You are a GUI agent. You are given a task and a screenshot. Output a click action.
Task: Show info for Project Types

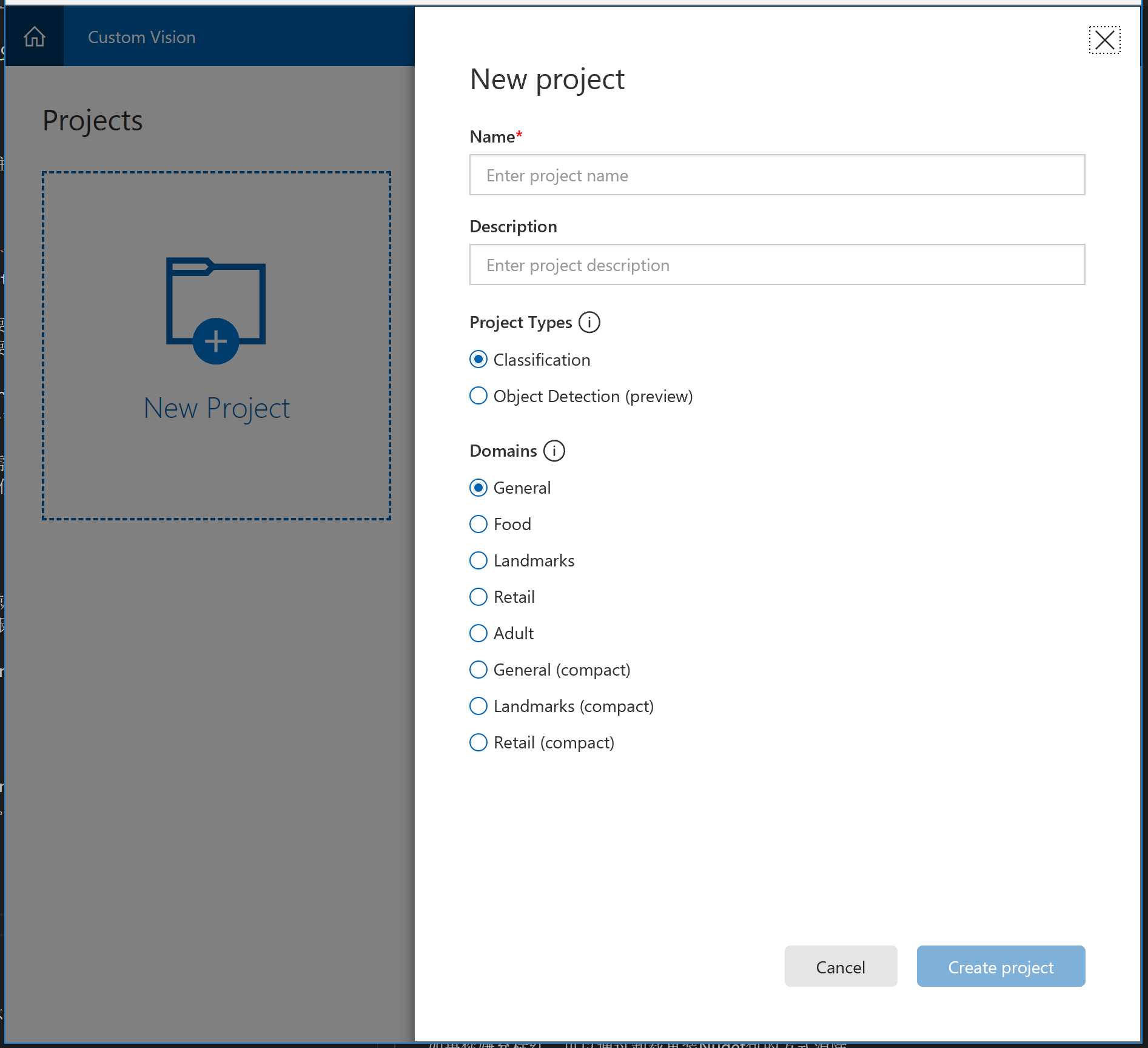(x=589, y=322)
